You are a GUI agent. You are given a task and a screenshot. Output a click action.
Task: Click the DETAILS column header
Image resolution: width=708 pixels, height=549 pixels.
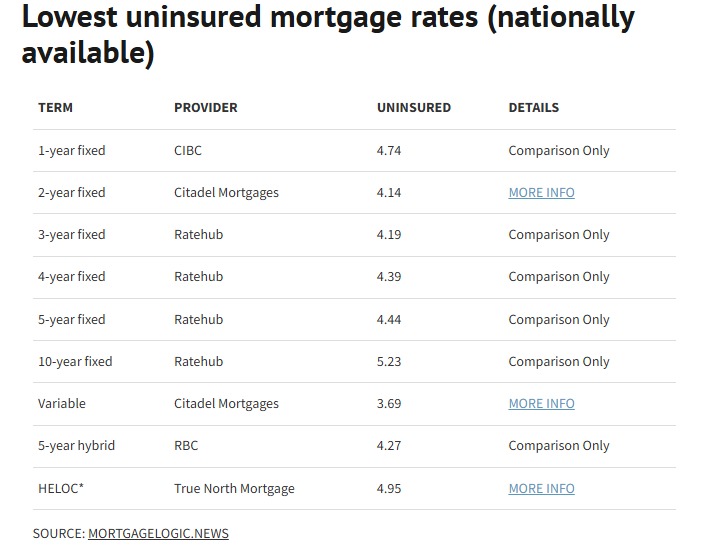point(533,107)
